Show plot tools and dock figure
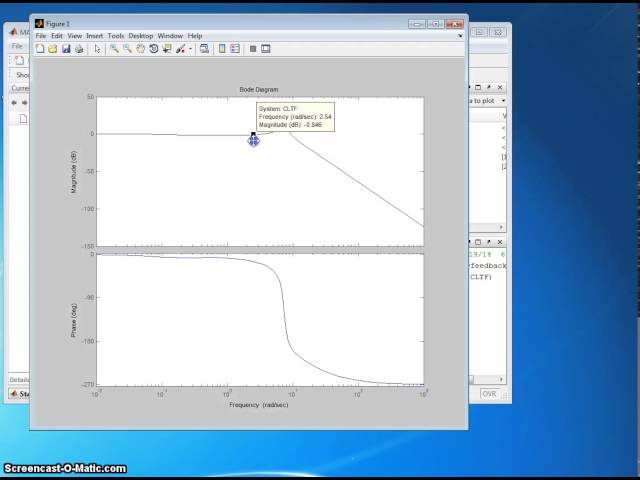640x480 pixels. pos(266,49)
